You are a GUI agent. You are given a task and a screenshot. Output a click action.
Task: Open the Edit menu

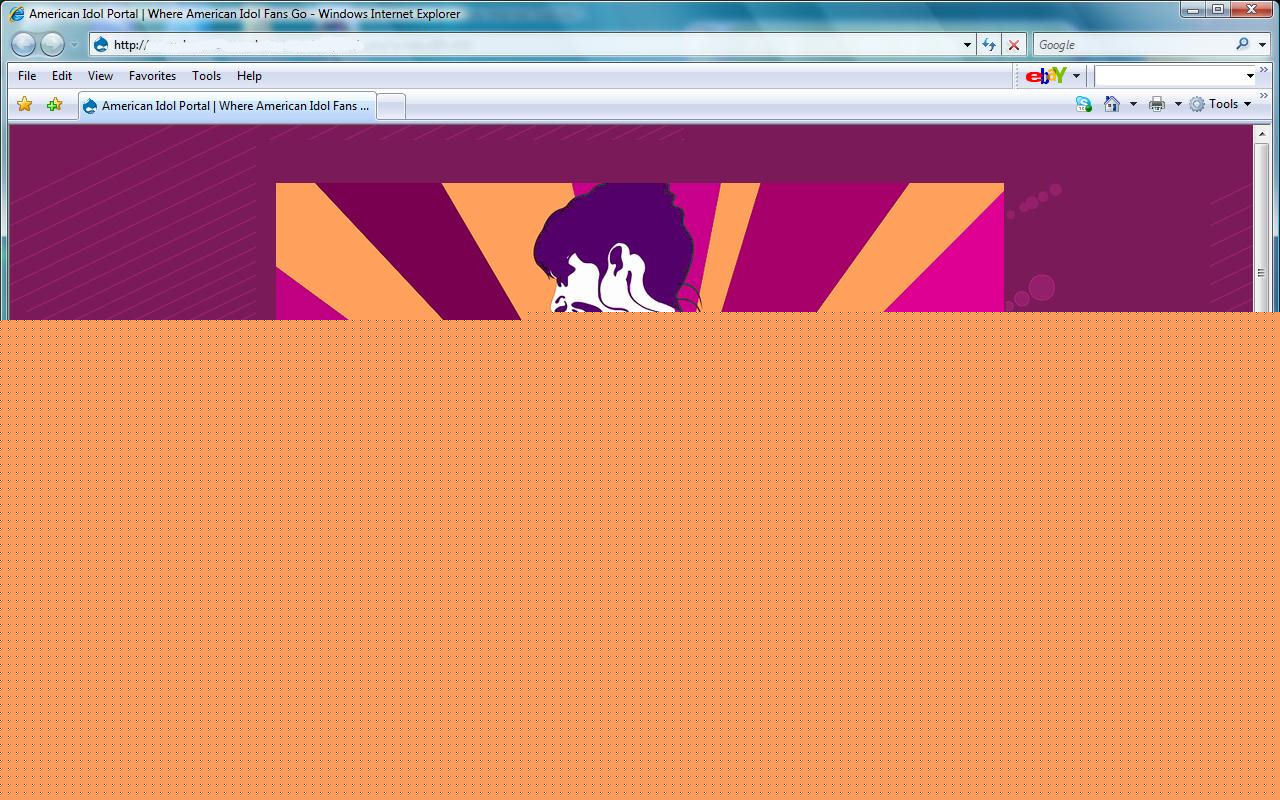click(x=62, y=76)
